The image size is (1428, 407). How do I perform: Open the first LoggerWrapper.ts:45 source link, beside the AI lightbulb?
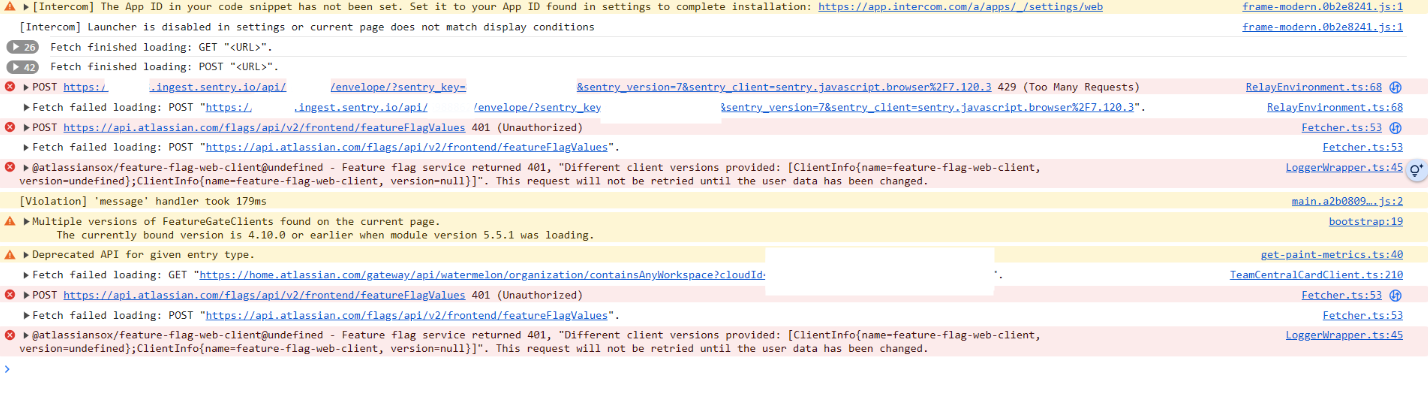point(1344,167)
